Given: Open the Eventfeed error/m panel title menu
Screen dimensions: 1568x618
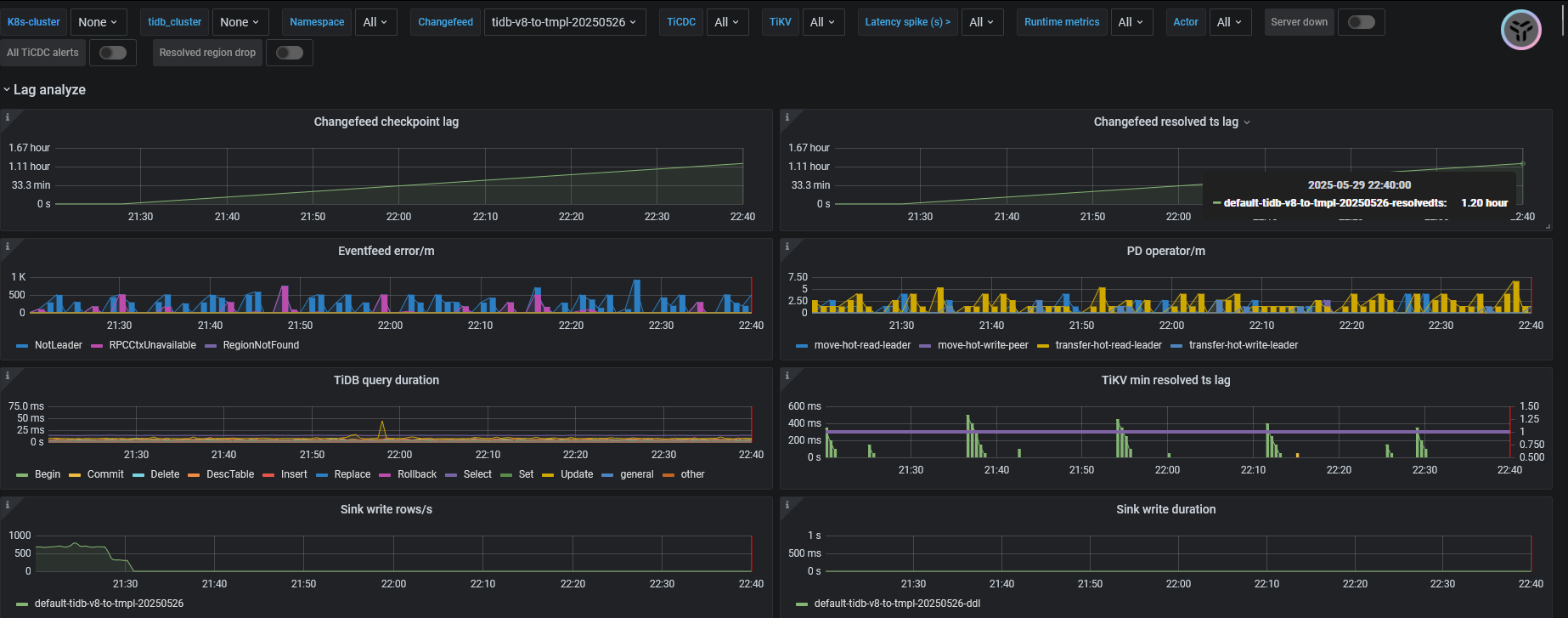Looking at the screenshot, I should point(386,252).
